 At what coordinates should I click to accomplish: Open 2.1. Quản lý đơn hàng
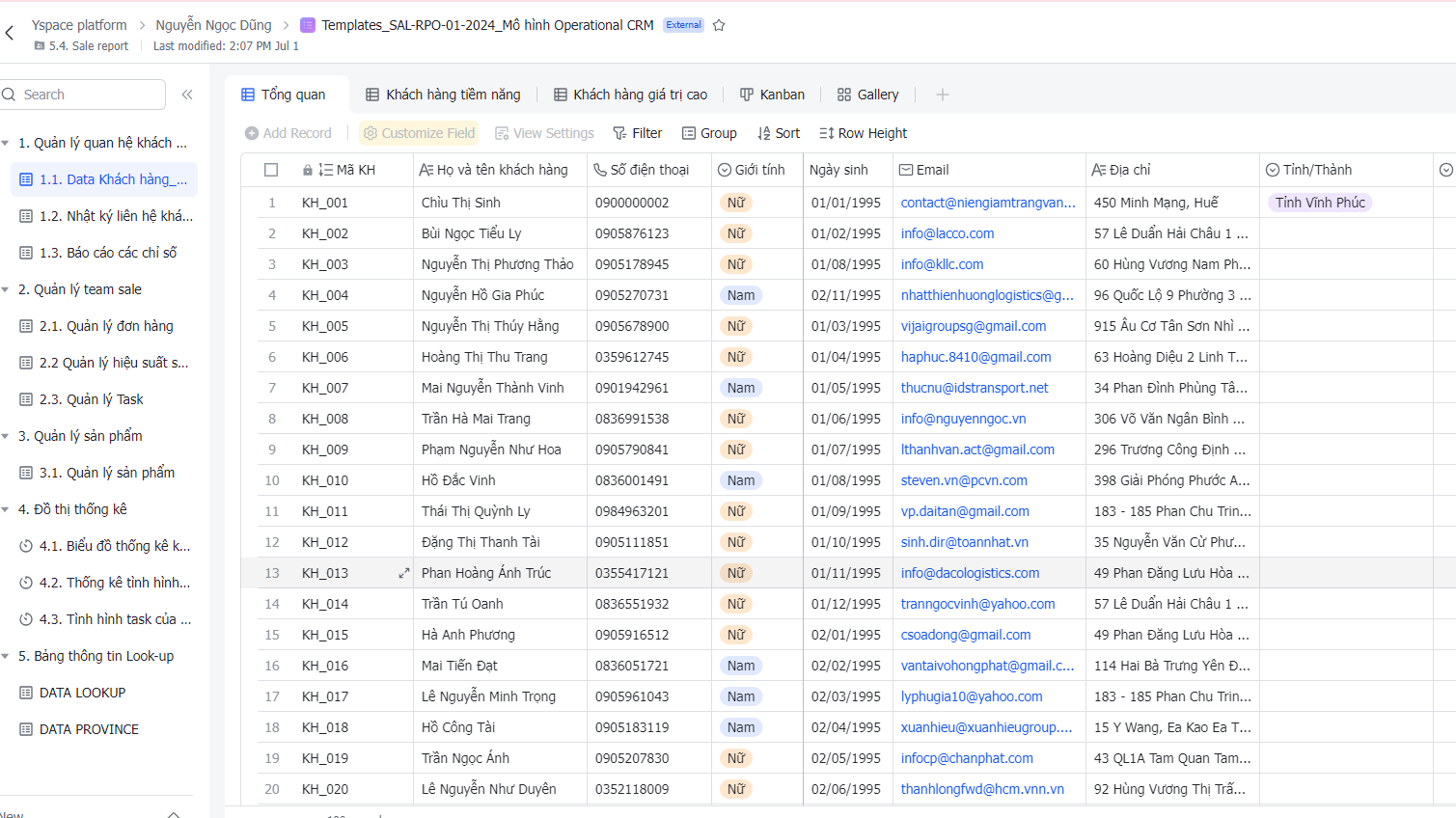coord(104,326)
